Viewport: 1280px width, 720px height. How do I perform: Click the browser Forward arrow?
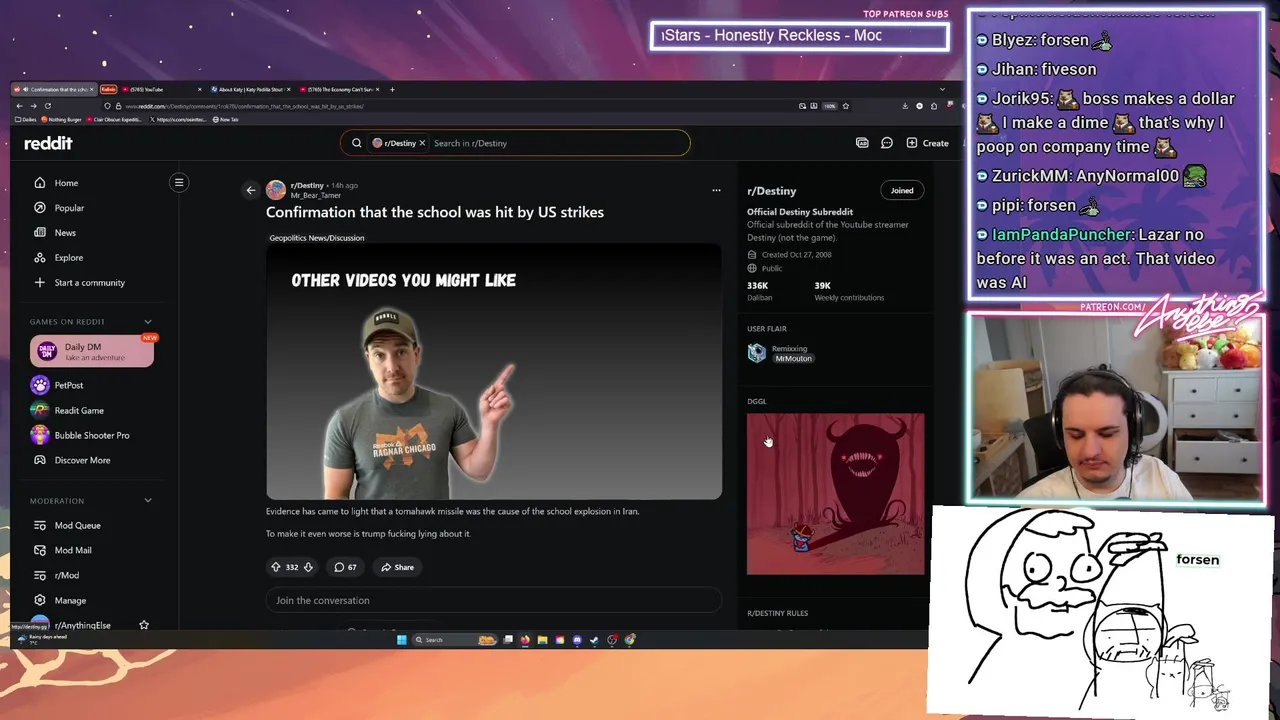pyautogui.click(x=33, y=106)
